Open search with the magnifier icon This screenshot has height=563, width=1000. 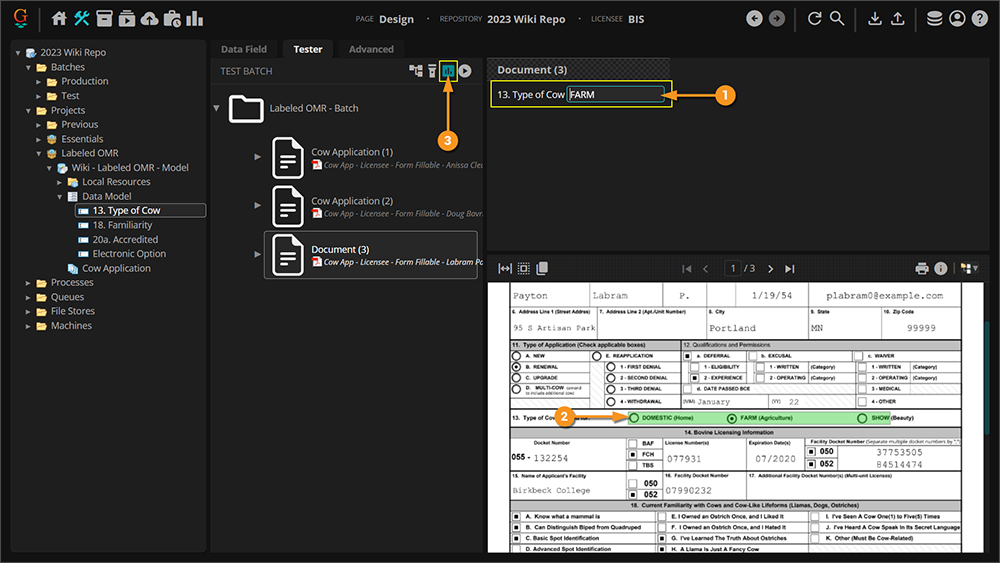click(x=837, y=18)
